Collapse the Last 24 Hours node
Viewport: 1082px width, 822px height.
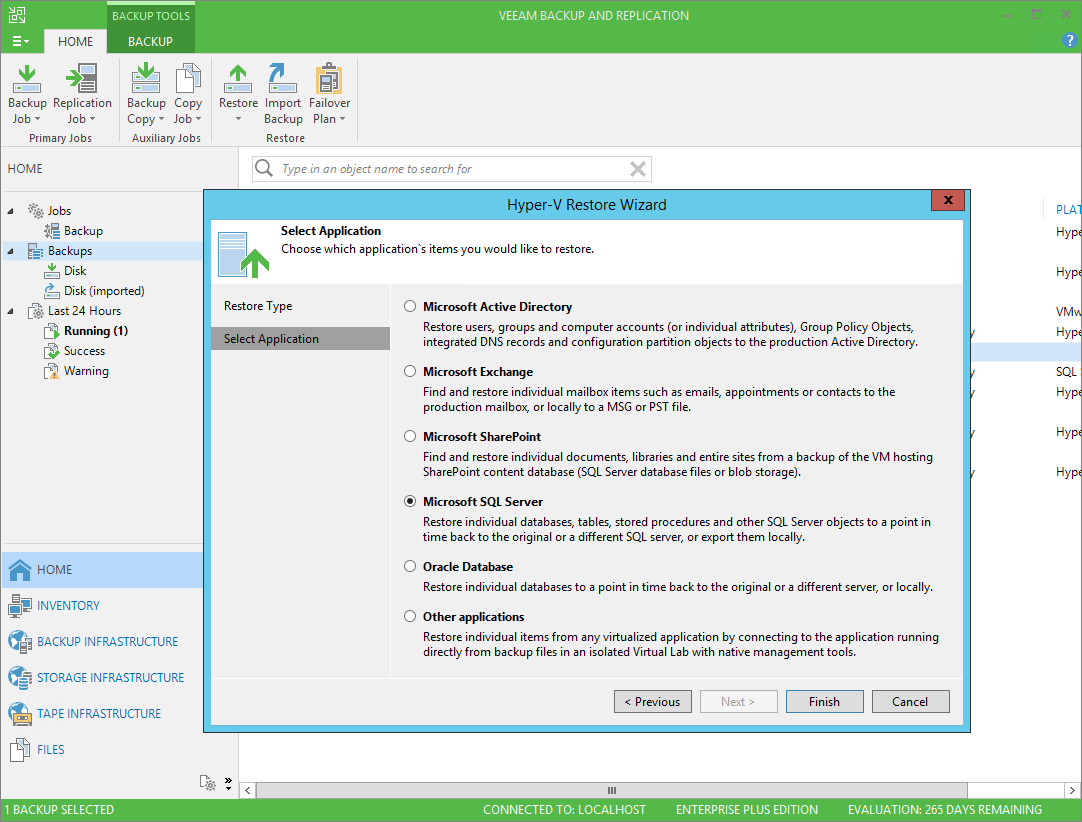[10, 311]
